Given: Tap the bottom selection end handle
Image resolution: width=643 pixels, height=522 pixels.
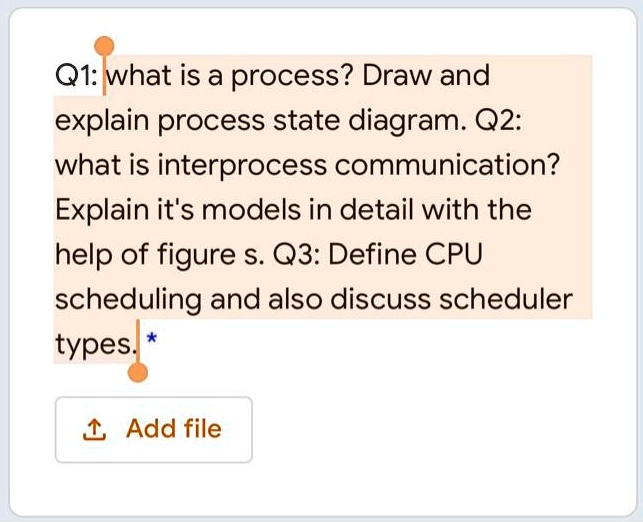Looking at the screenshot, I should coord(138,372).
